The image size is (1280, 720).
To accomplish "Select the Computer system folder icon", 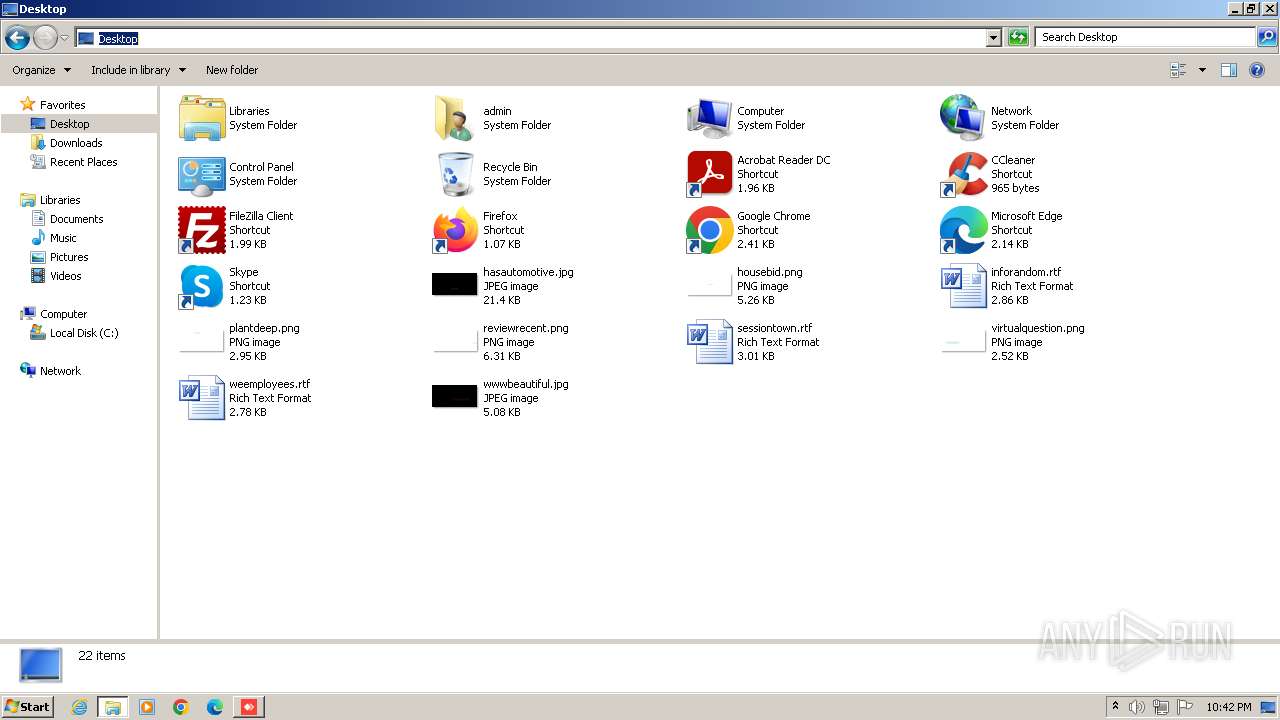I will coord(709,118).
